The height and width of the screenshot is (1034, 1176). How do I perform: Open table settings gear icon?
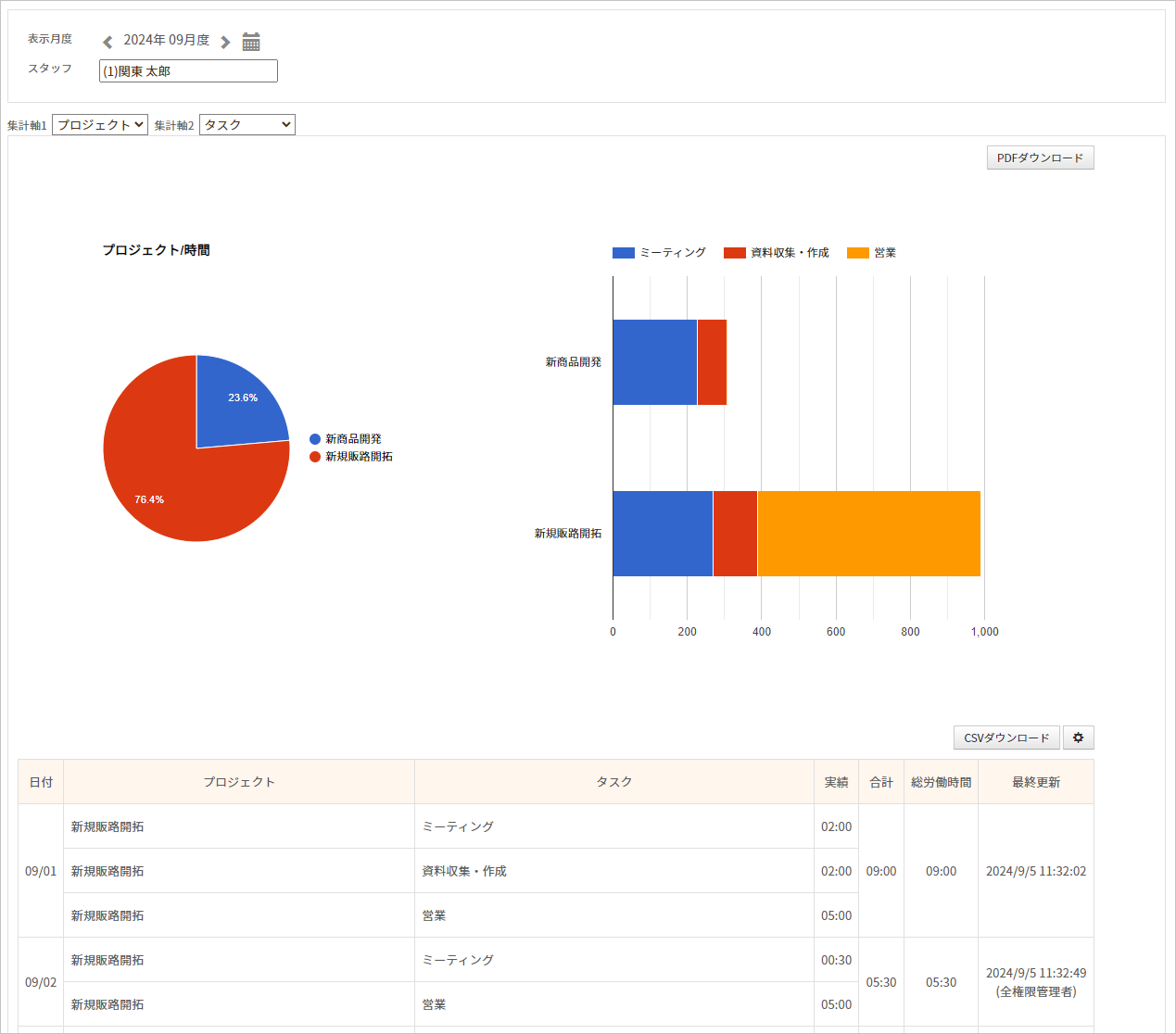(x=1078, y=738)
